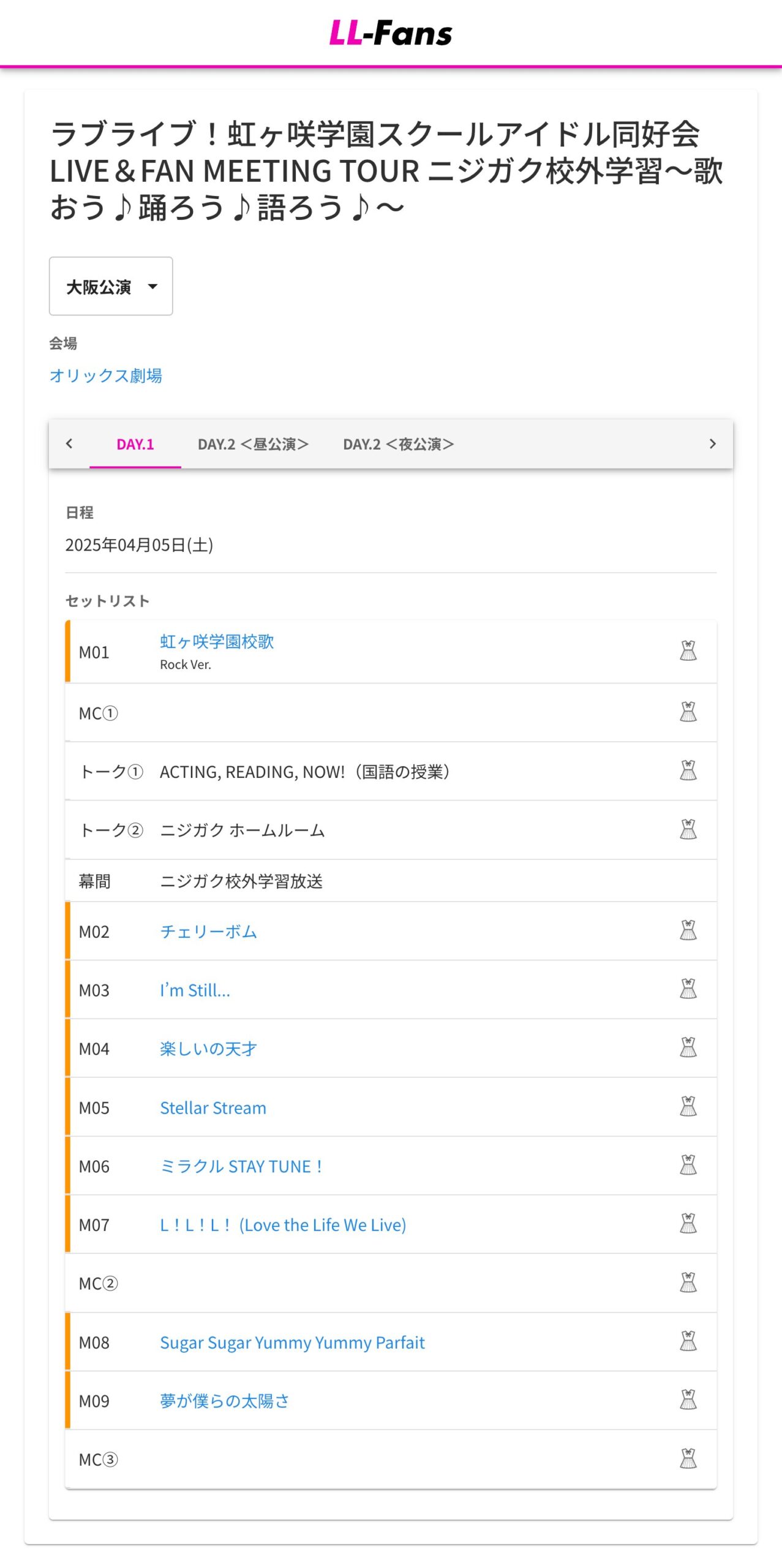This screenshot has width=782, height=1568.
Task: Open the 大阪公演 venue dropdown
Action: tap(111, 286)
